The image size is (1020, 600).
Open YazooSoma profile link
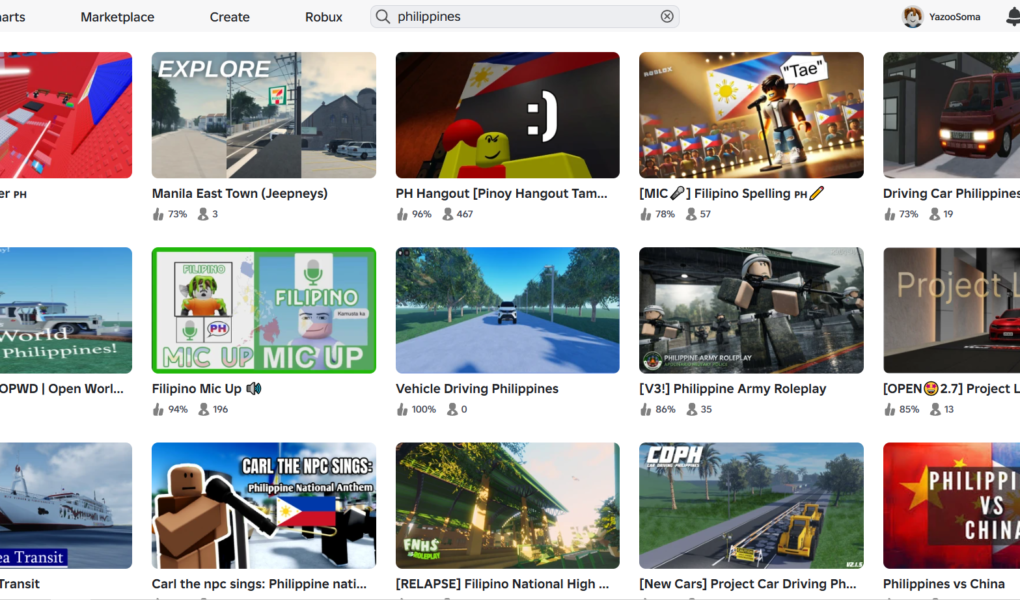coord(954,17)
